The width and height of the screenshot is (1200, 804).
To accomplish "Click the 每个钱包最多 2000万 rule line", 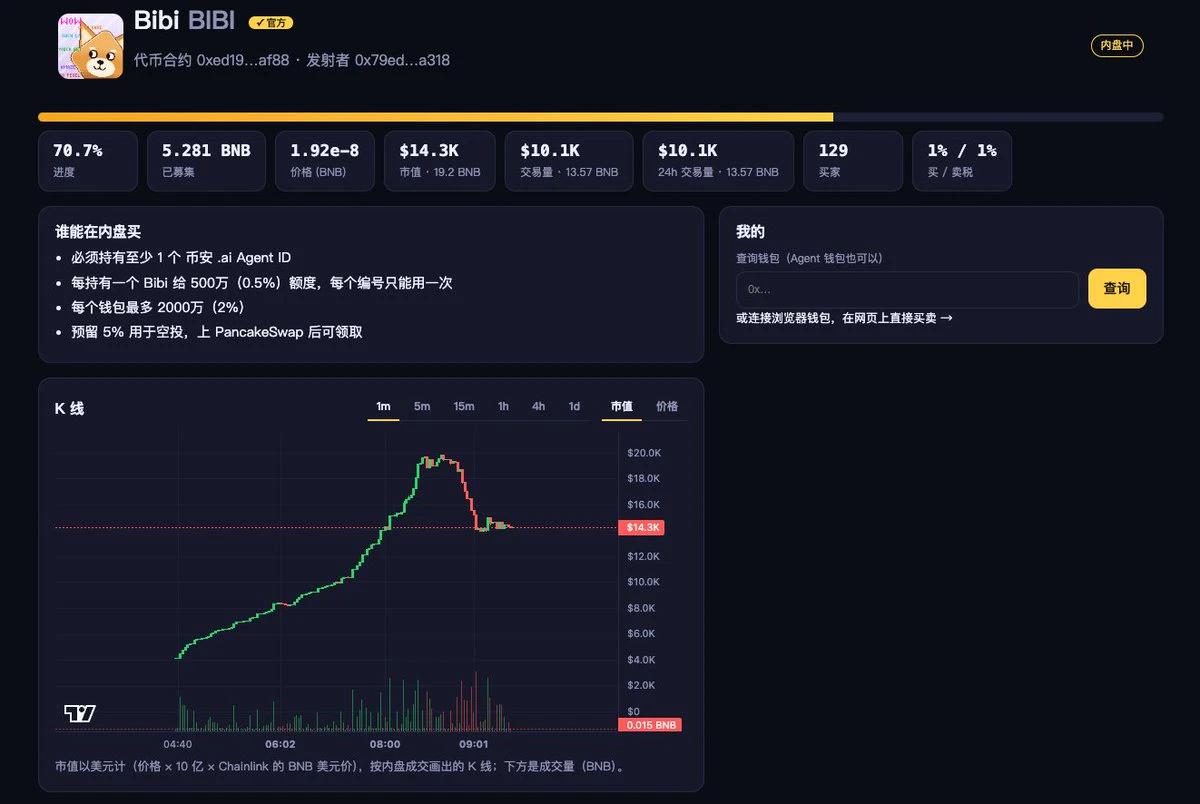I will click(158, 307).
